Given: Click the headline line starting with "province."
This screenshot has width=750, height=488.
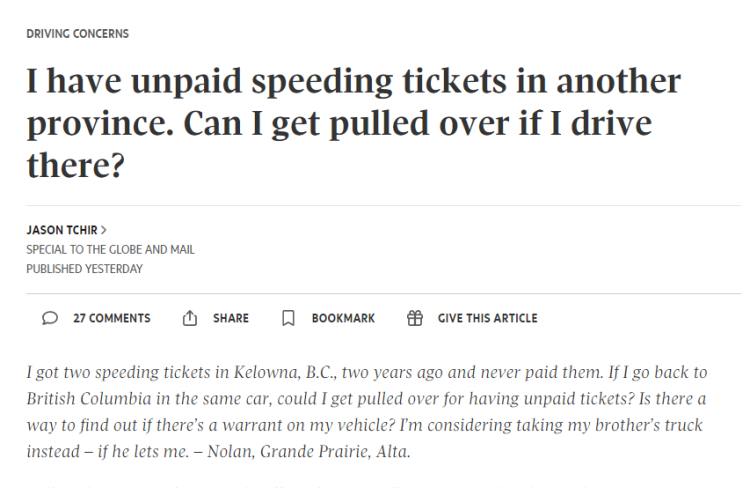Looking at the screenshot, I should coord(339,124).
